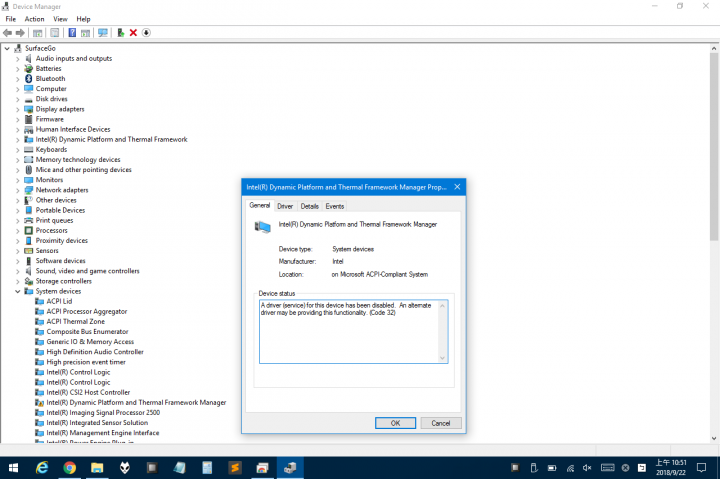The height and width of the screenshot is (479, 720).
Task: Select Dynamic Platform and Thermal Framework Manager
Action: (x=136, y=402)
